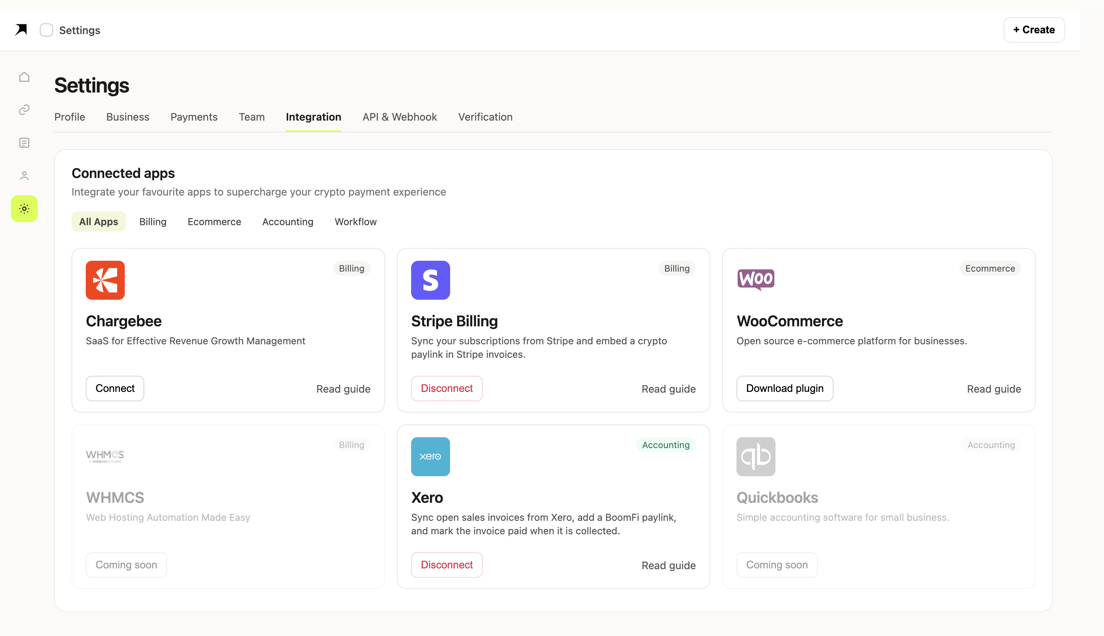
Task: Click the Chargebee logo icon
Action: pyautogui.click(x=105, y=280)
